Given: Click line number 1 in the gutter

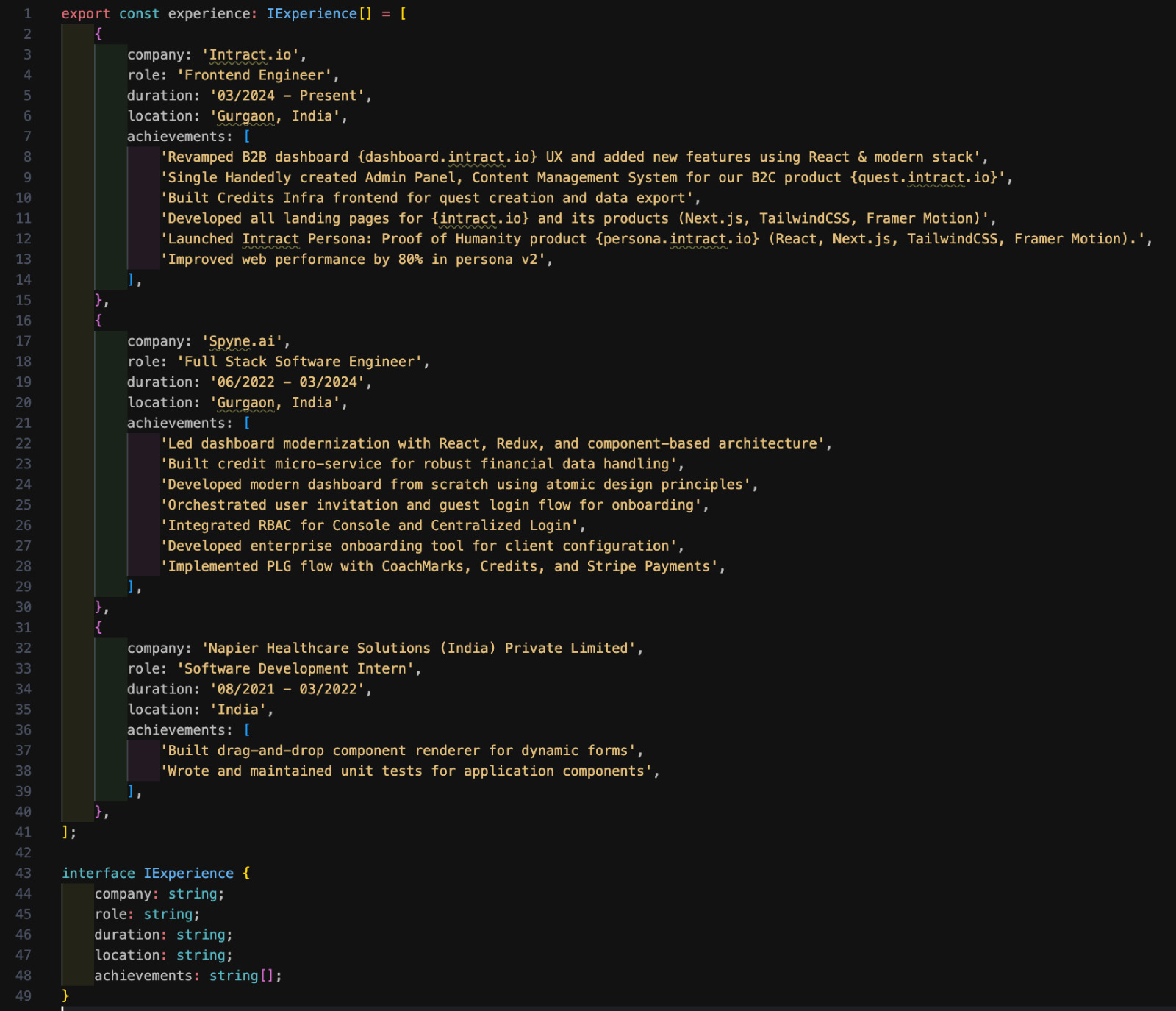Looking at the screenshot, I should point(27,14).
